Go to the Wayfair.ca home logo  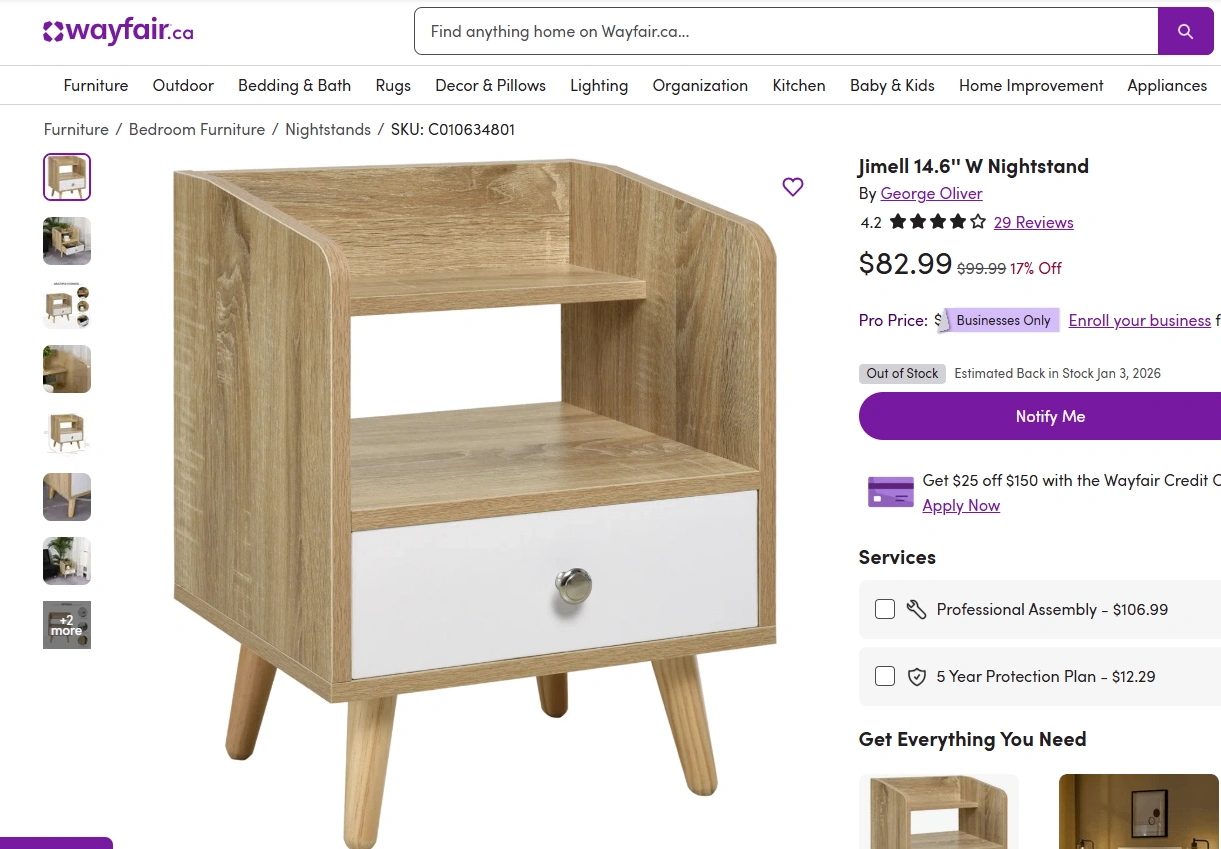[x=118, y=32]
